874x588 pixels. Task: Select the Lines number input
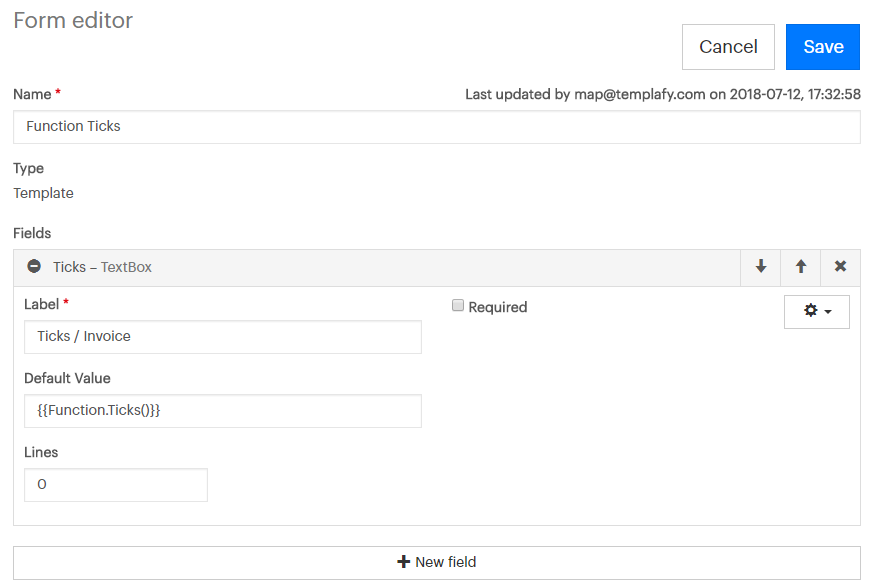(x=115, y=485)
